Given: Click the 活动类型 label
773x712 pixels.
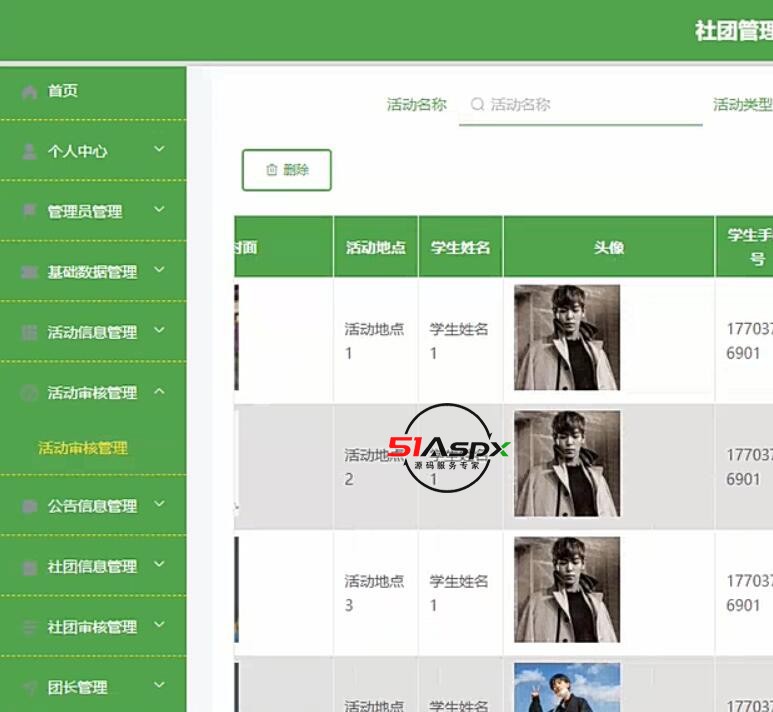Looking at the screenshot, I should coord(742,105).
